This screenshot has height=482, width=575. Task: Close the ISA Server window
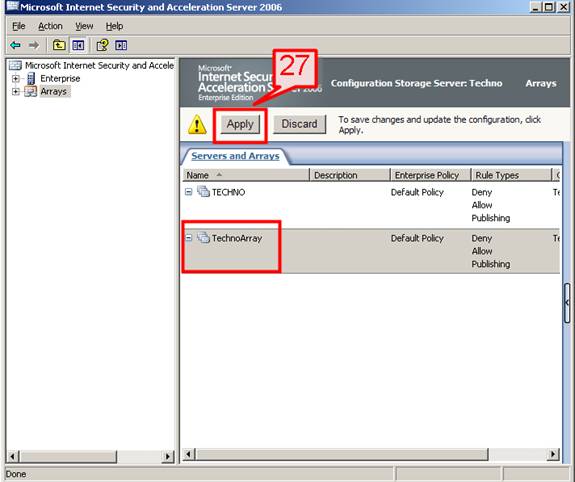pyautogui.click(x=563, y=7)
